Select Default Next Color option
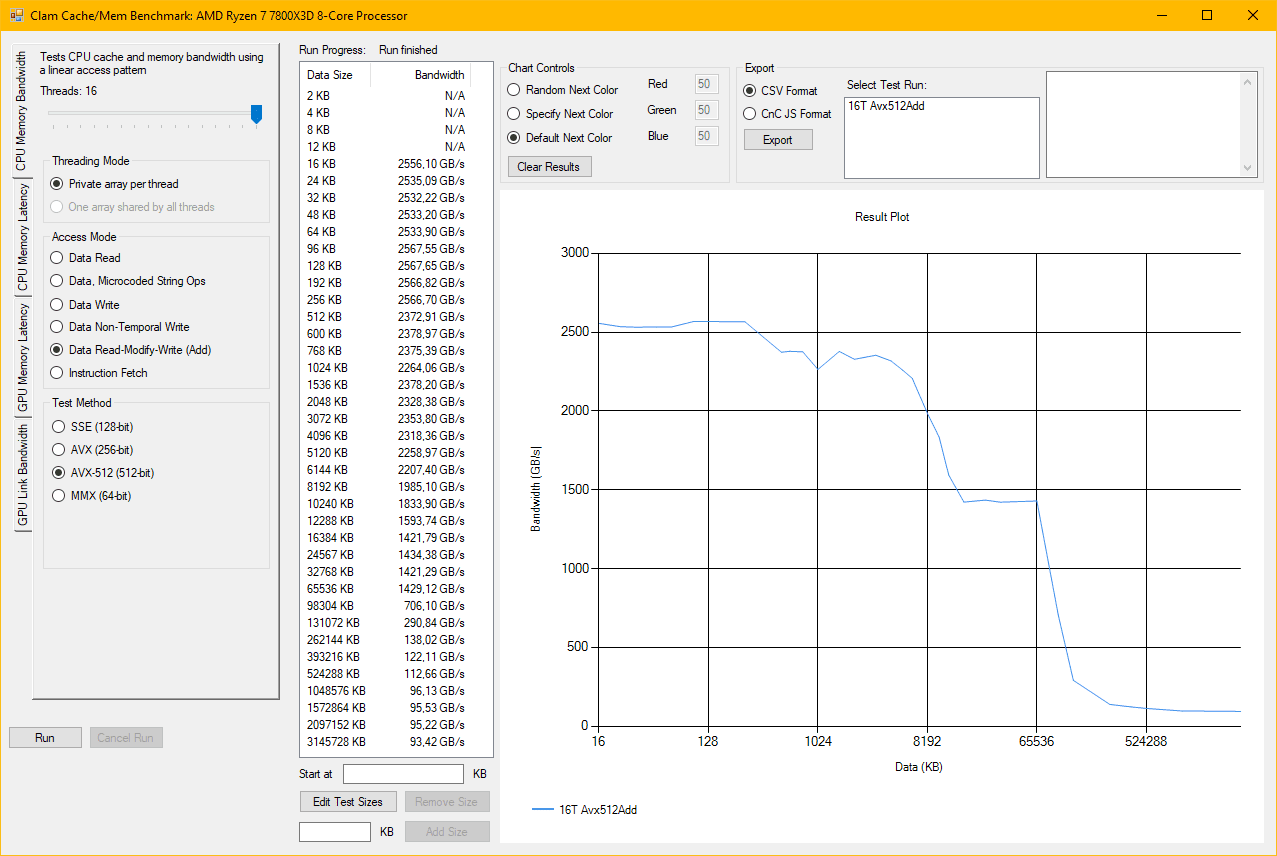 pos(560,138)
